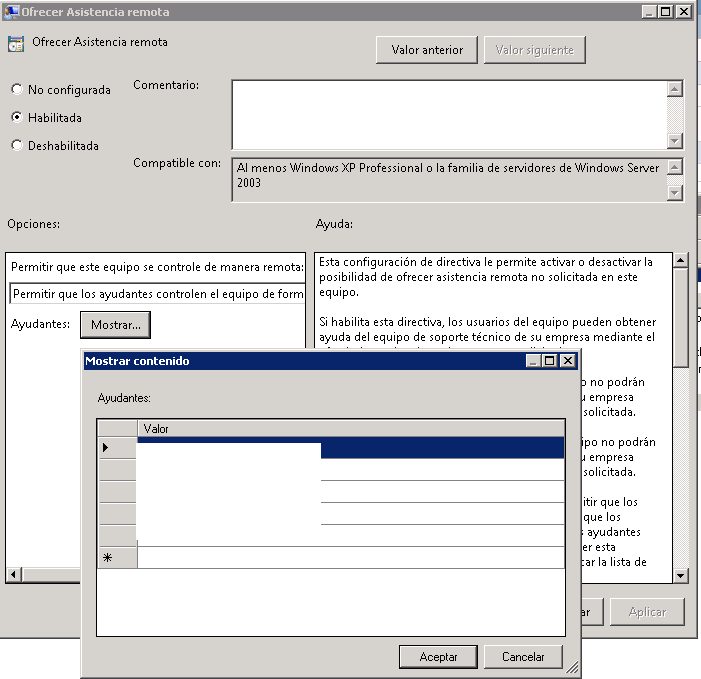Screen dimensions: 701x679
Task: Click scroll down arrow of Ayuda panel
Action: pyautogui.click(x=680, y=575)
